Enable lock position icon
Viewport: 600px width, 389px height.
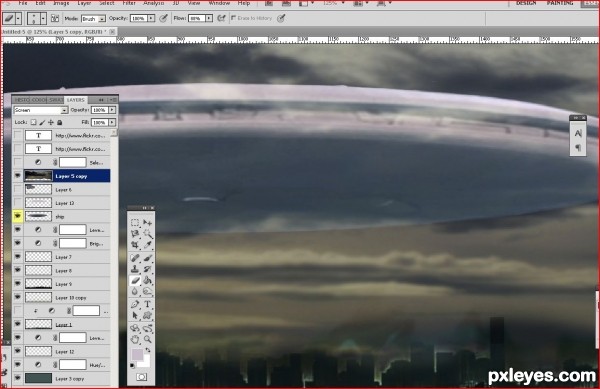click(x=51, y=122)
